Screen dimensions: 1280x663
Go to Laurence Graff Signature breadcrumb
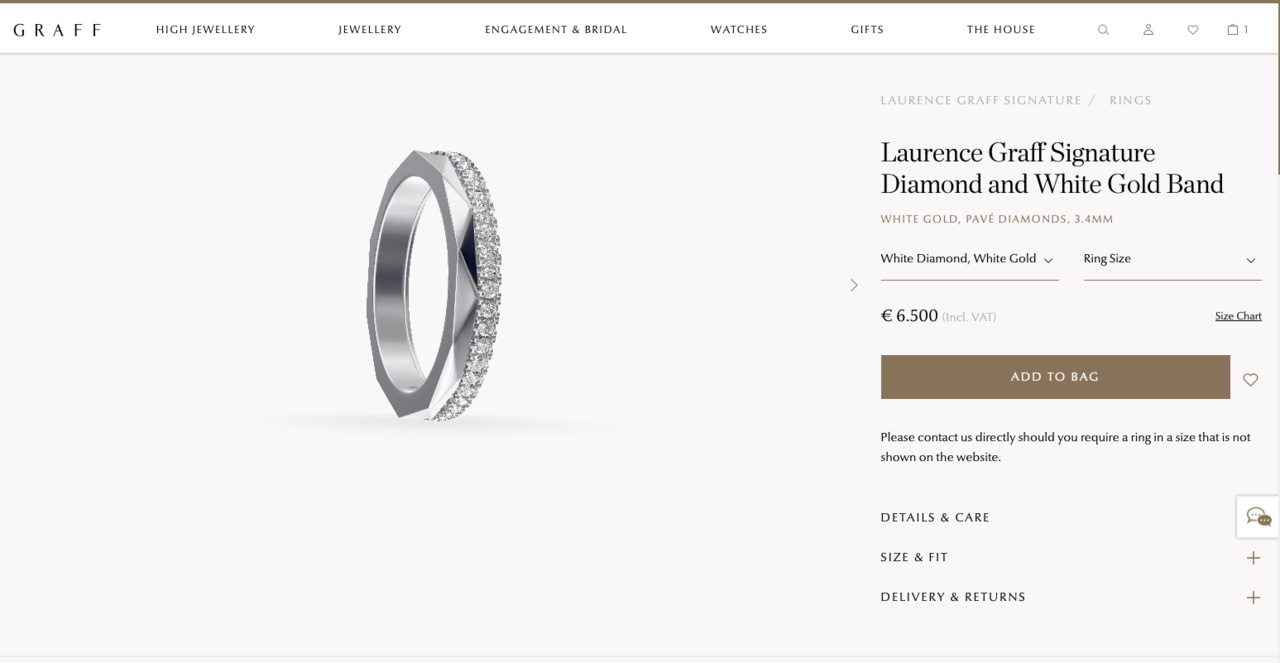[981, 100]
